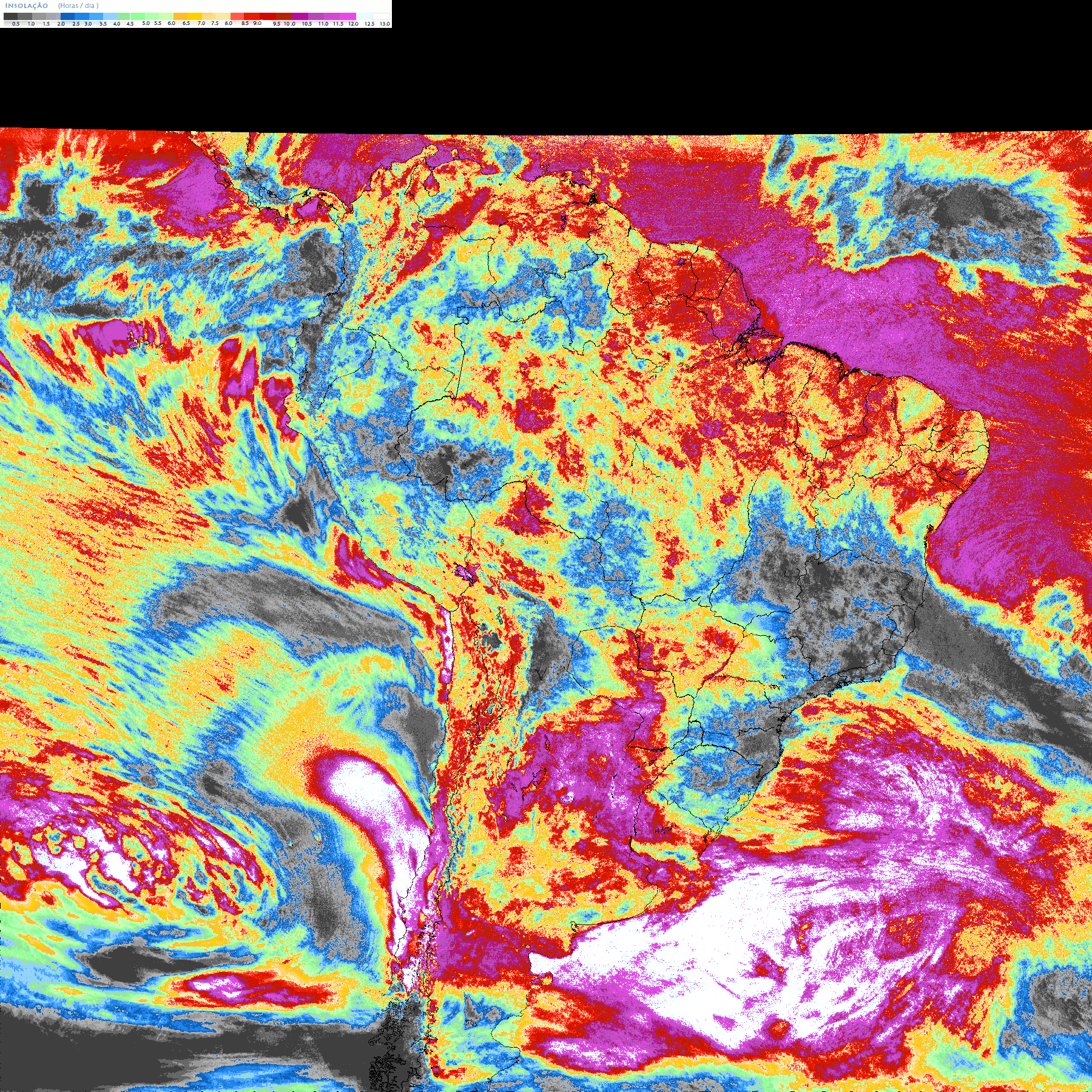Select the orange 6.0 legend swatch
The height and width of the screenshot is (1092, 1092).
pos(180,16)
